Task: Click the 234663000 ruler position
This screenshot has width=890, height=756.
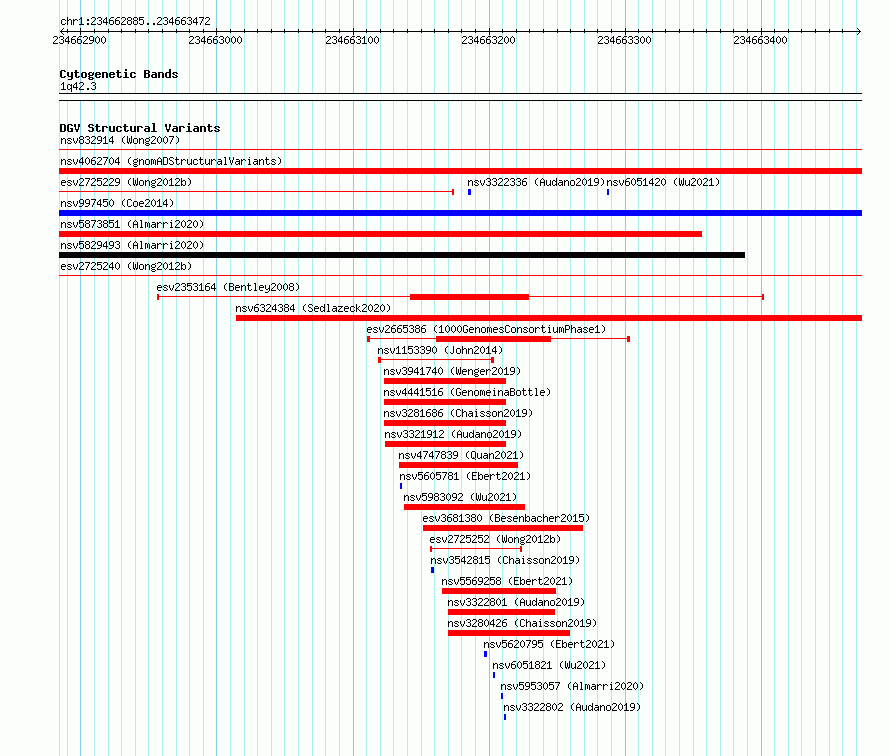Action: [216, 40]
